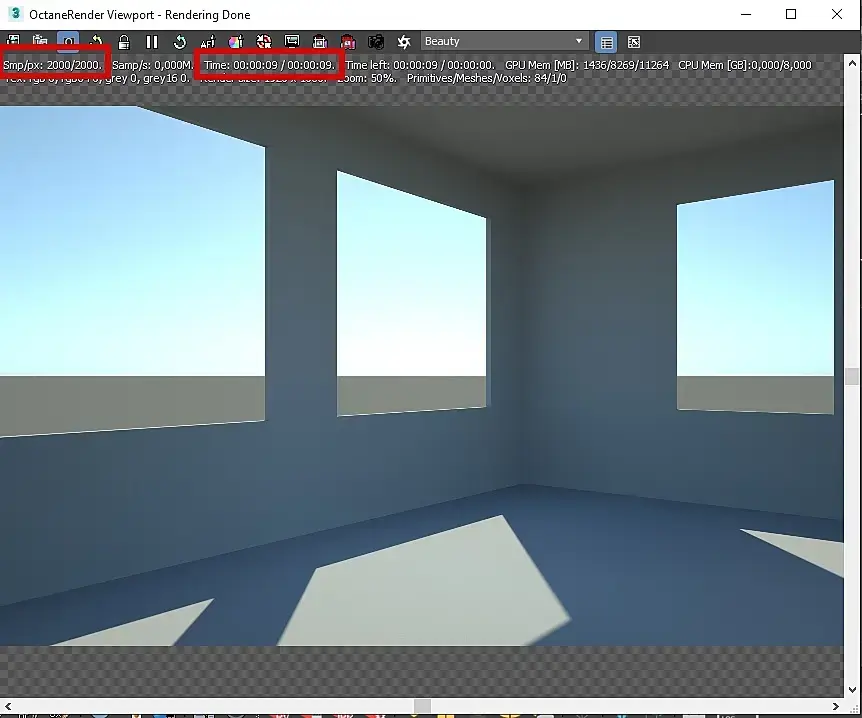Click the film region icon beside monitor icon
Screen dimensions: 862x718
click(x=320, y=42)
